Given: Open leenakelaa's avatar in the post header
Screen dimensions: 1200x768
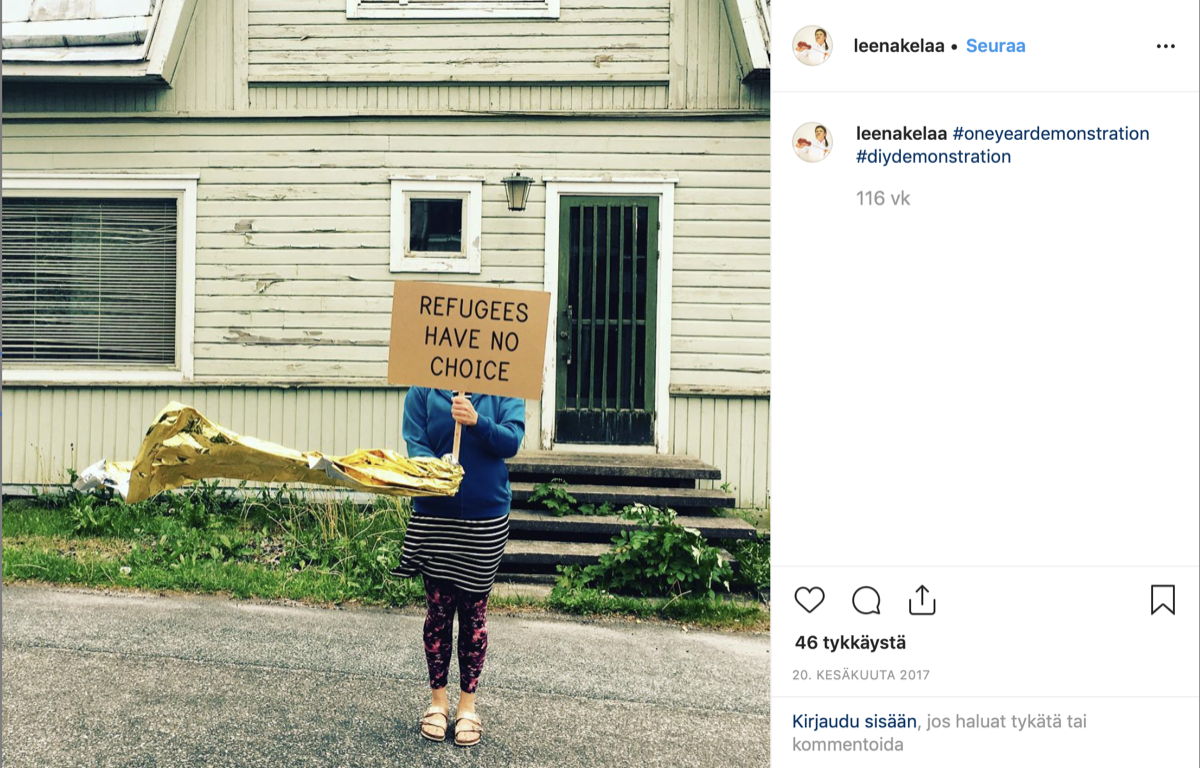Looking at the screenshot, I should [812, 46].
